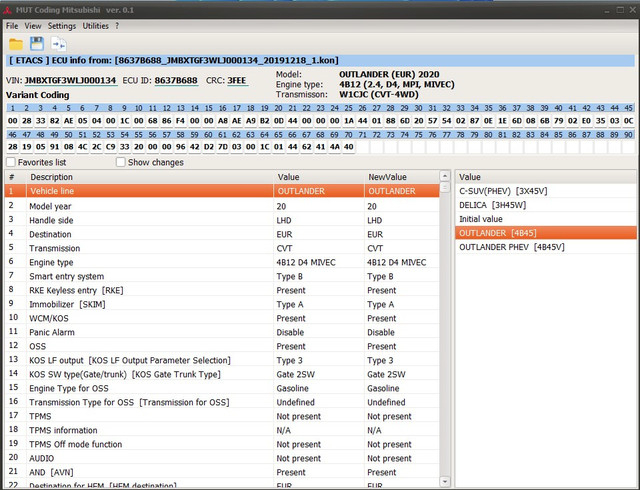Image resolution: width=640 pixels, height=490 pixels.
Task: Toggle the Show changes checkbox
Action: (121, 162)
